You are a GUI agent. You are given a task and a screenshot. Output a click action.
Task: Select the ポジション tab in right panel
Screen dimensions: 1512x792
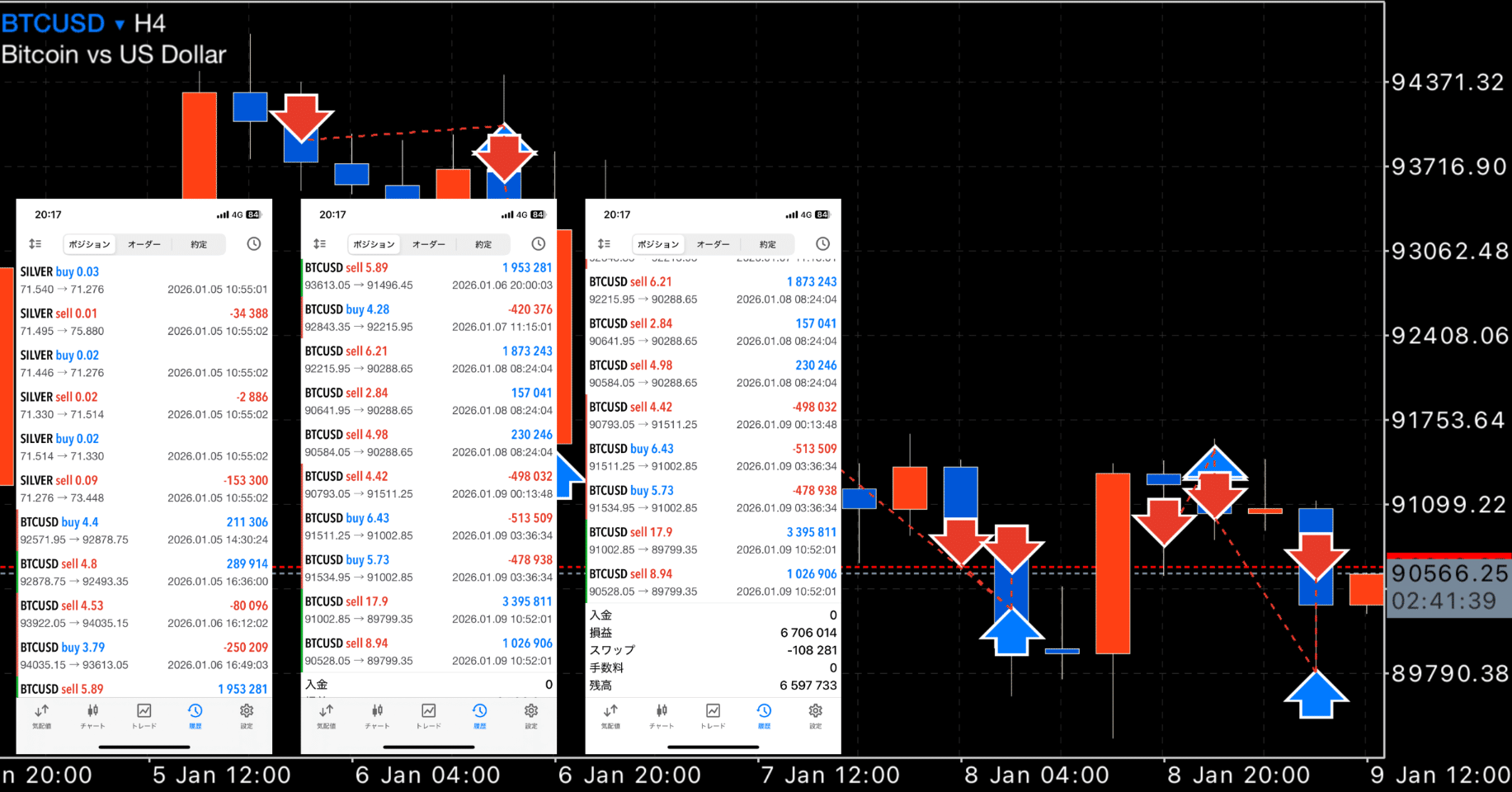click(x=657, y=244)
